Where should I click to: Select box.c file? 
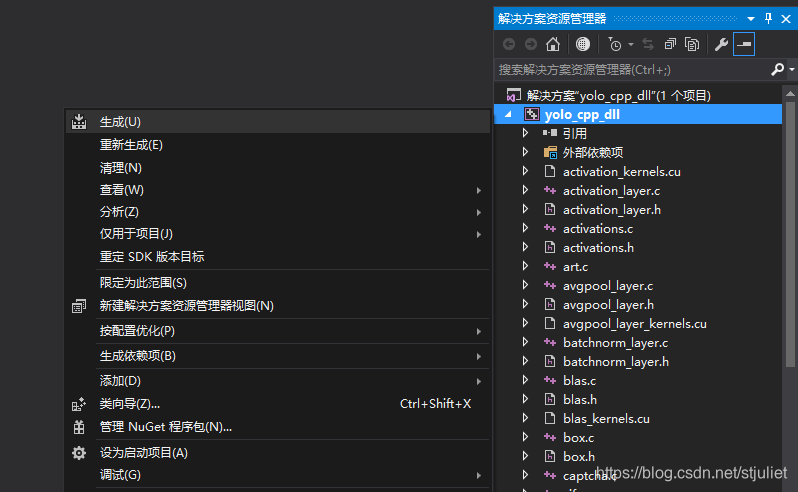pos(578,438)
